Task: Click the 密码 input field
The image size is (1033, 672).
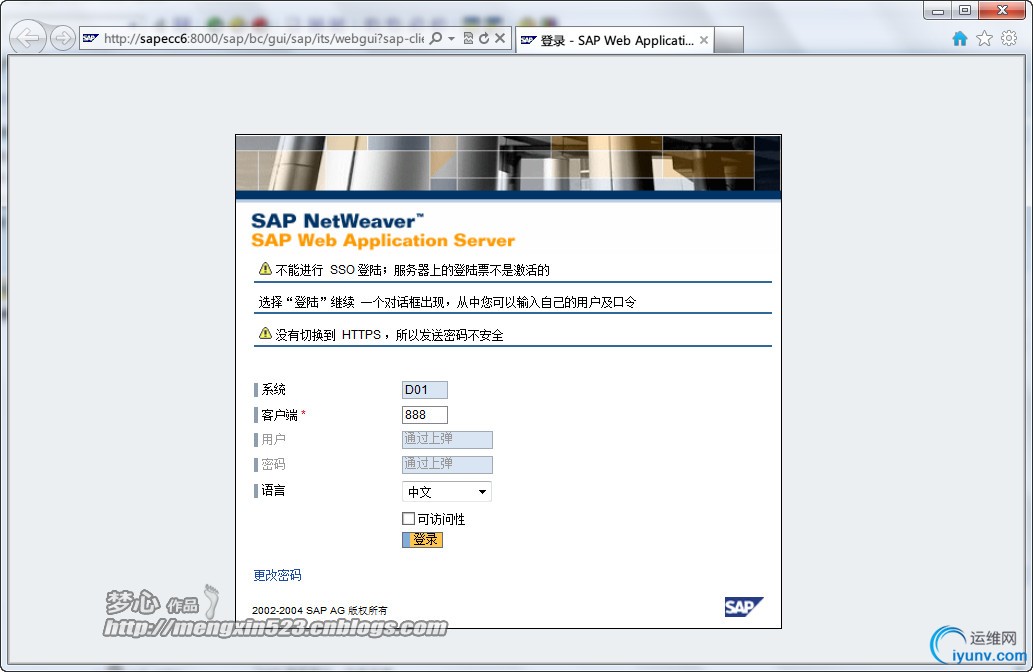Action: [447, 464]
